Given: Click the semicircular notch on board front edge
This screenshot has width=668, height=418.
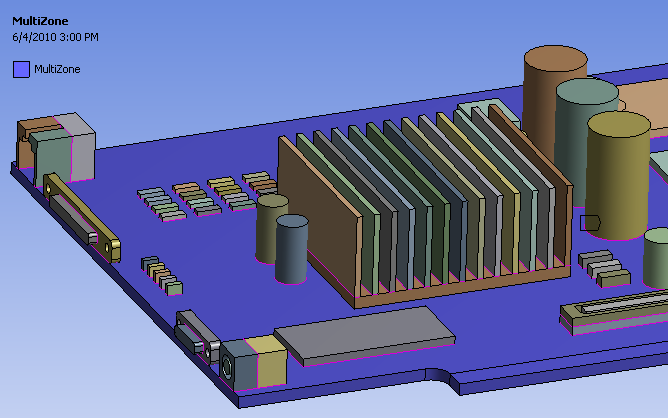Looking at the screenshot, I should pyautogui.click(x=439, y=375).
